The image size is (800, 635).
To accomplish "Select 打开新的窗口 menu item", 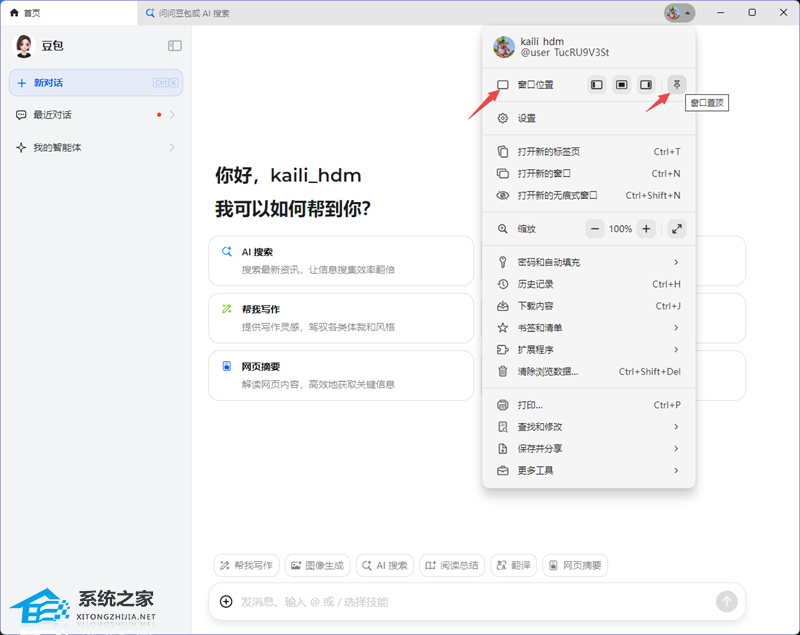I will [x=589, y=173].
